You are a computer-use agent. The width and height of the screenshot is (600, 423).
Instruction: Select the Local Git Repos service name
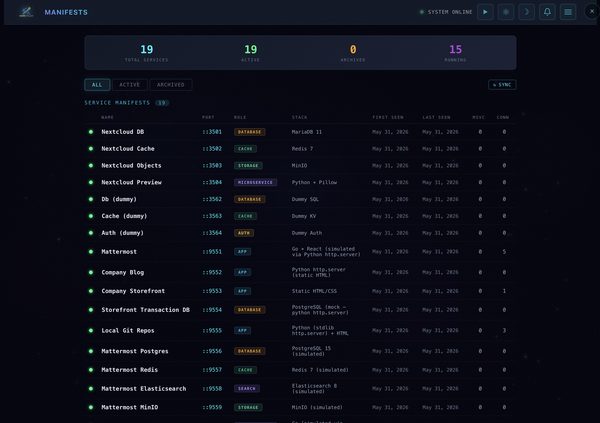128,330
